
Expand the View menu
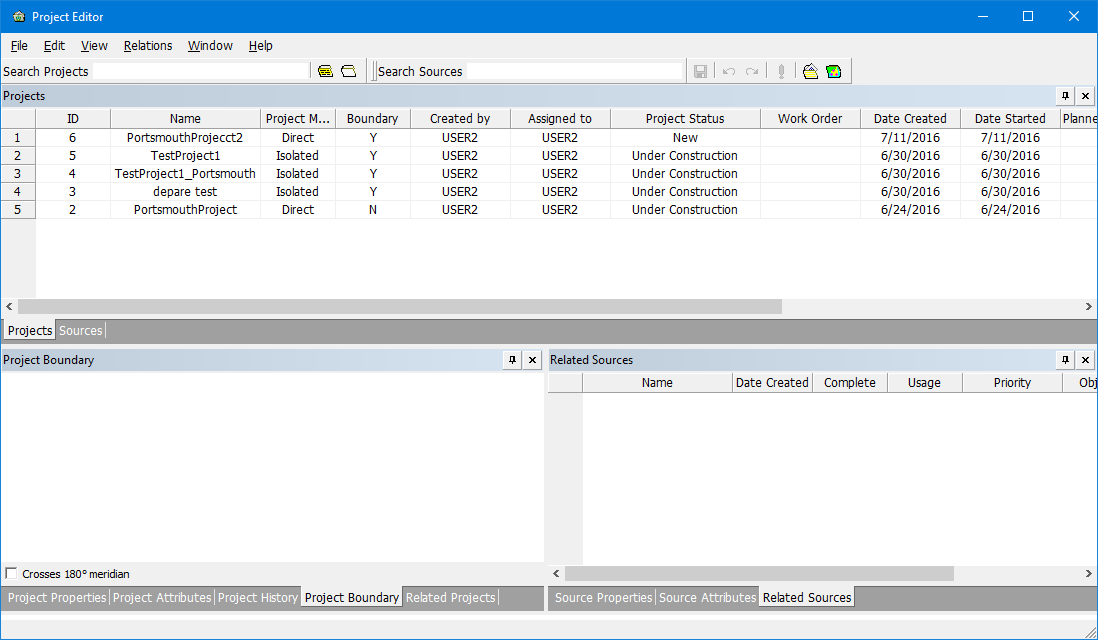pyautogui.click(x=94, y=46)
